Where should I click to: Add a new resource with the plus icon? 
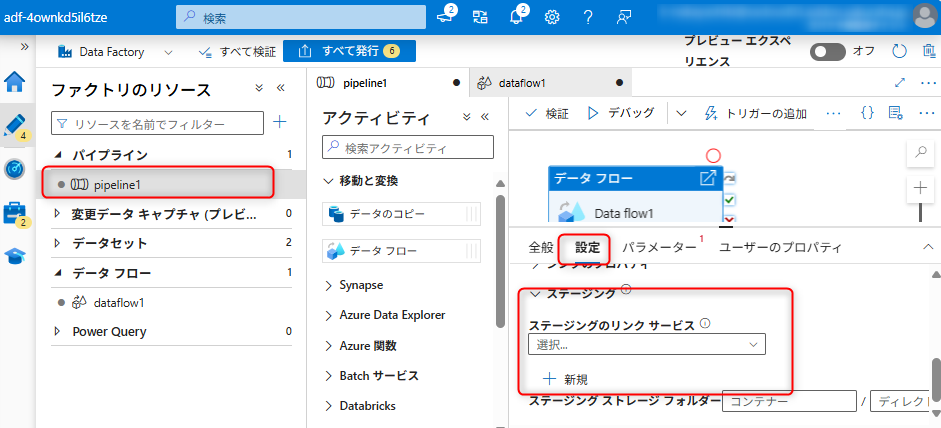click(280, 122)
